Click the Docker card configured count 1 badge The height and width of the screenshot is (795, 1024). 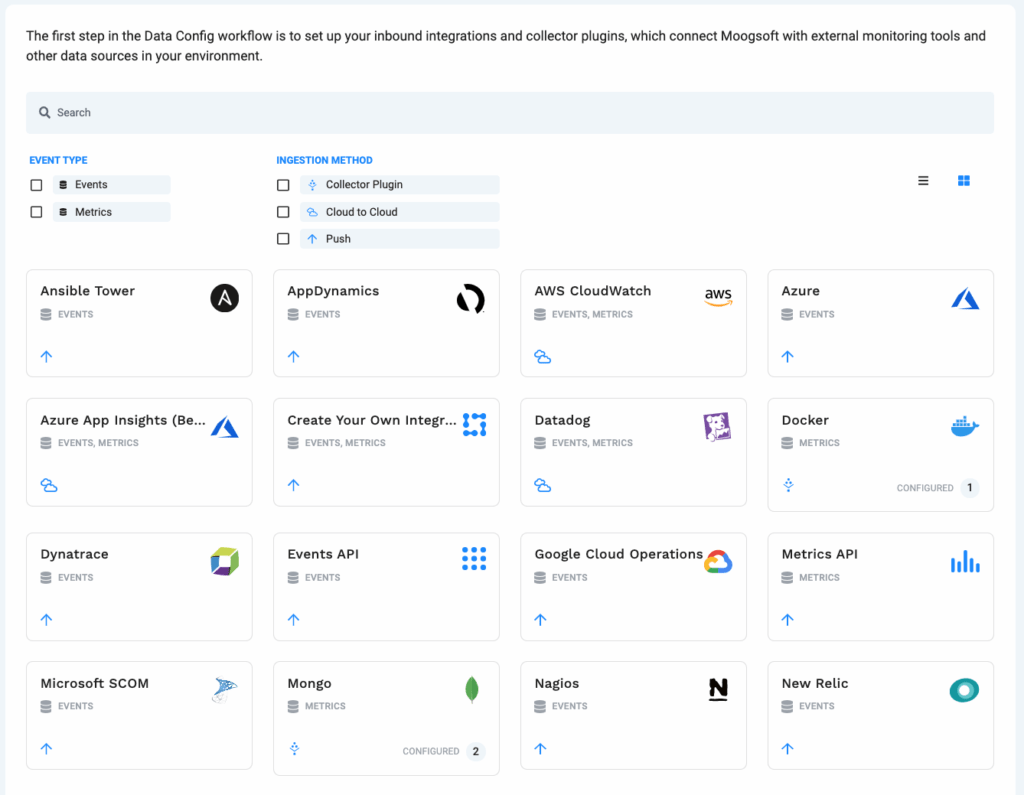(x=970, y=487)
